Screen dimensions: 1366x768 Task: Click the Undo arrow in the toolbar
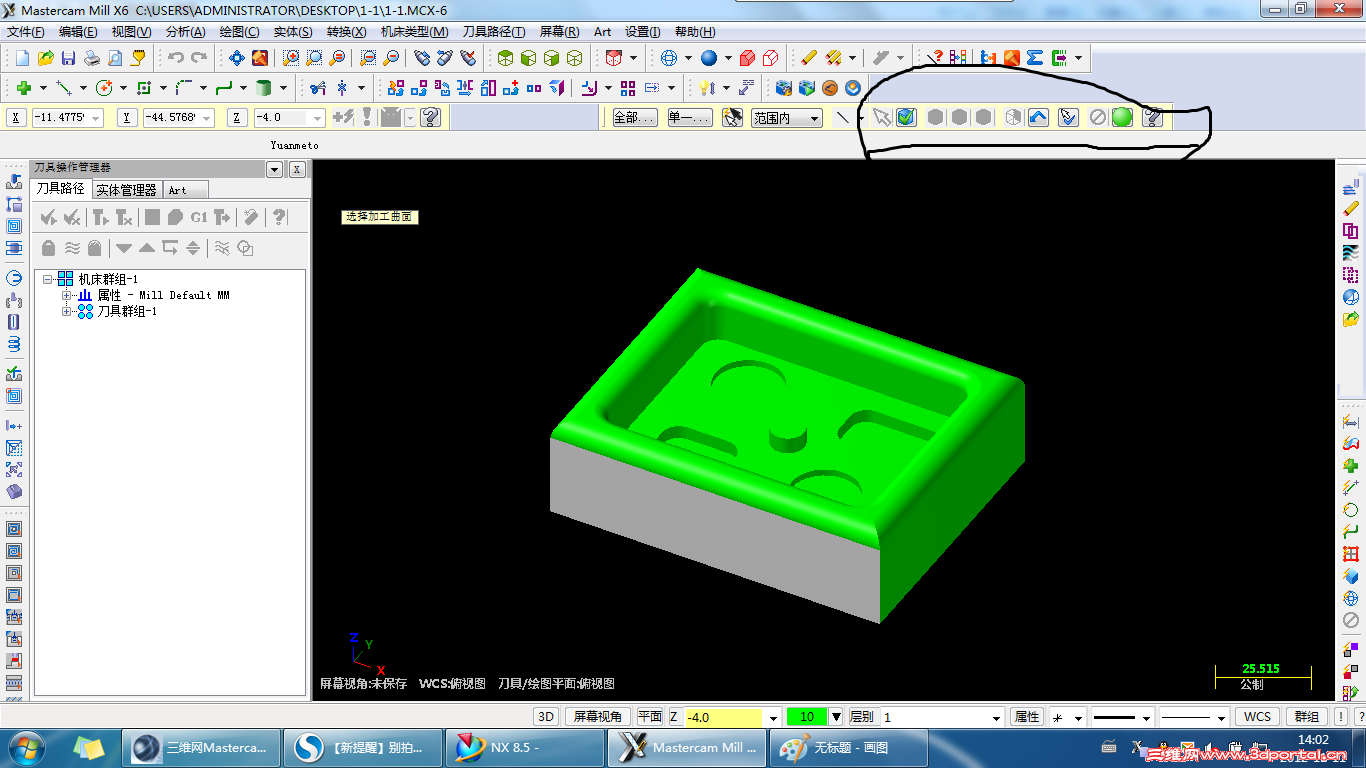[x=176, y=58]
